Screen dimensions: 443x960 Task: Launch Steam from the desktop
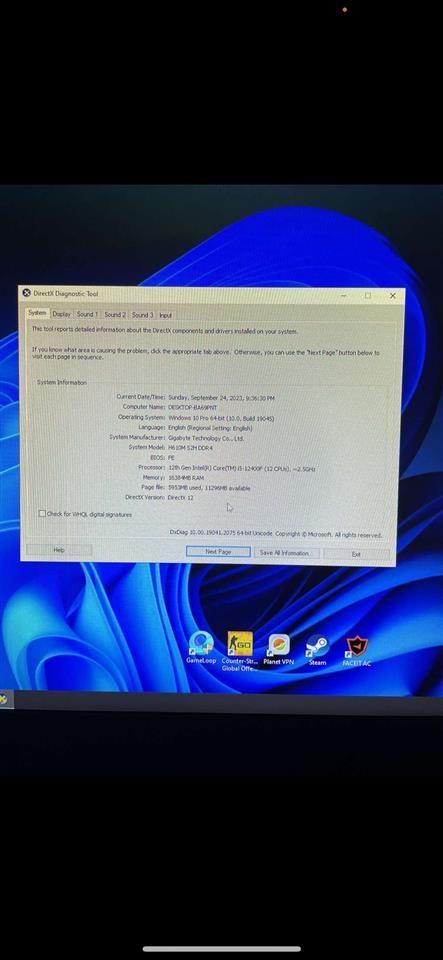(x=317, y=650)
